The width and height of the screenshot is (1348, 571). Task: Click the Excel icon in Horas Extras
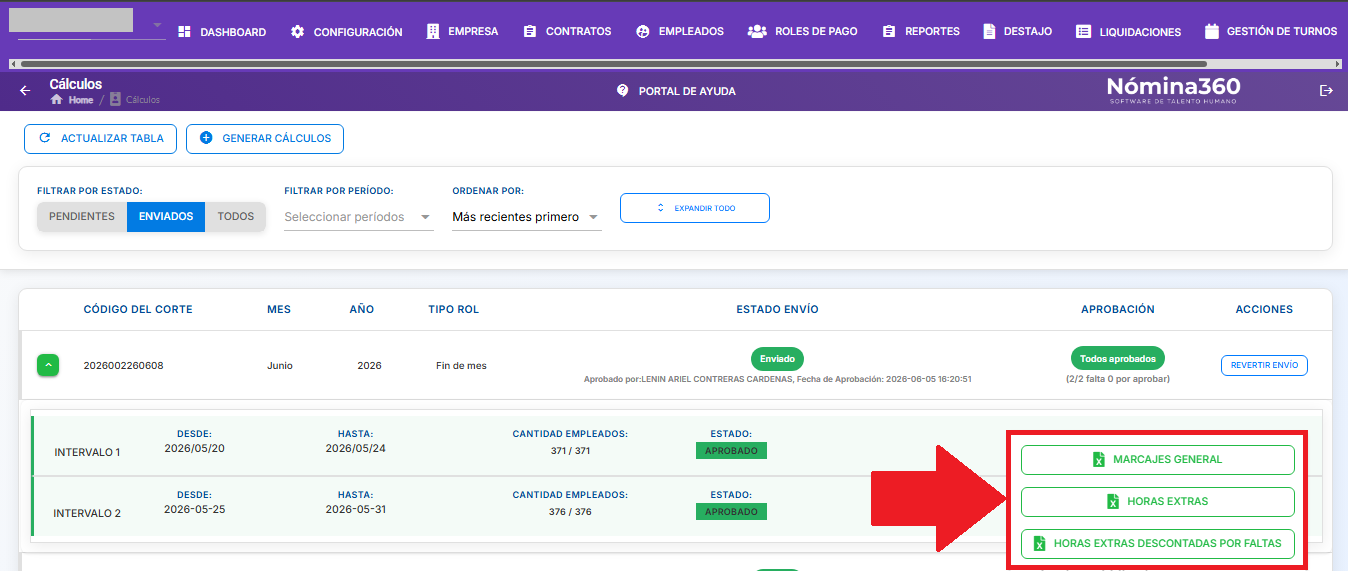[x=1113, y=502]
